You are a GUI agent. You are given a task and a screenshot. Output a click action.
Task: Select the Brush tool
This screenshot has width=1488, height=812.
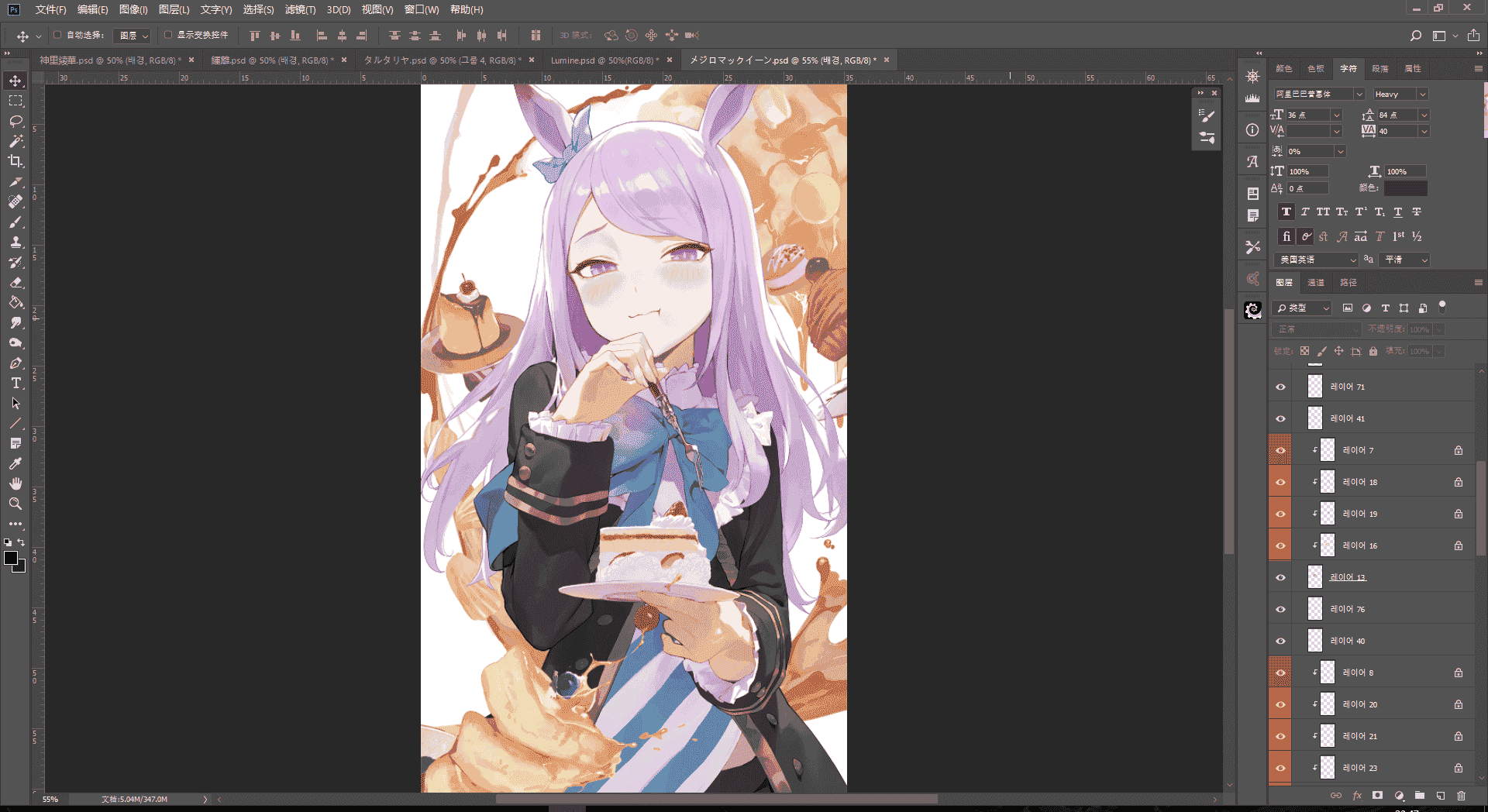click(15, 222)
